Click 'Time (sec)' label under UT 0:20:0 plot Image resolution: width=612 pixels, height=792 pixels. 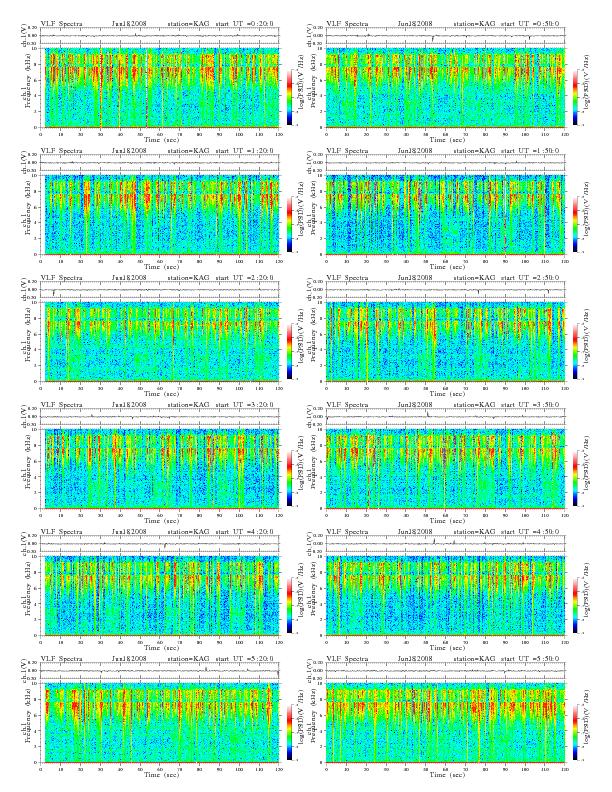[x=162, y=139]
